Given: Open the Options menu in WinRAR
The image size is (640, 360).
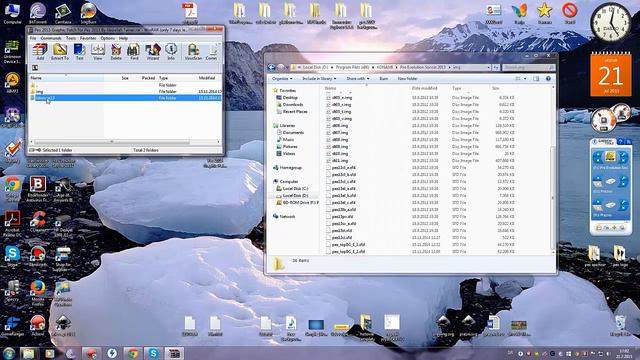Looking at the screenshot, I should point(107,38).
